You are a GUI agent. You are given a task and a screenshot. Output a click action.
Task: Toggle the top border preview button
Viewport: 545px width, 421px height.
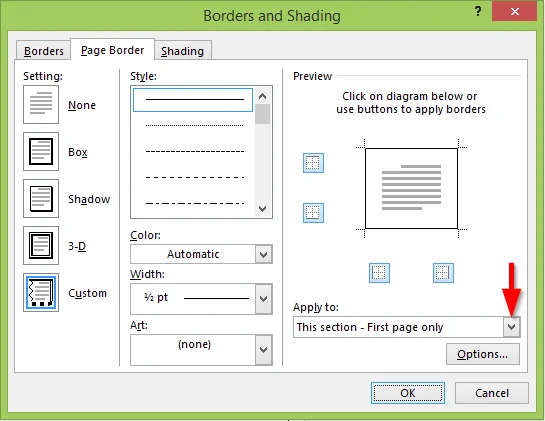coord(313,163)
